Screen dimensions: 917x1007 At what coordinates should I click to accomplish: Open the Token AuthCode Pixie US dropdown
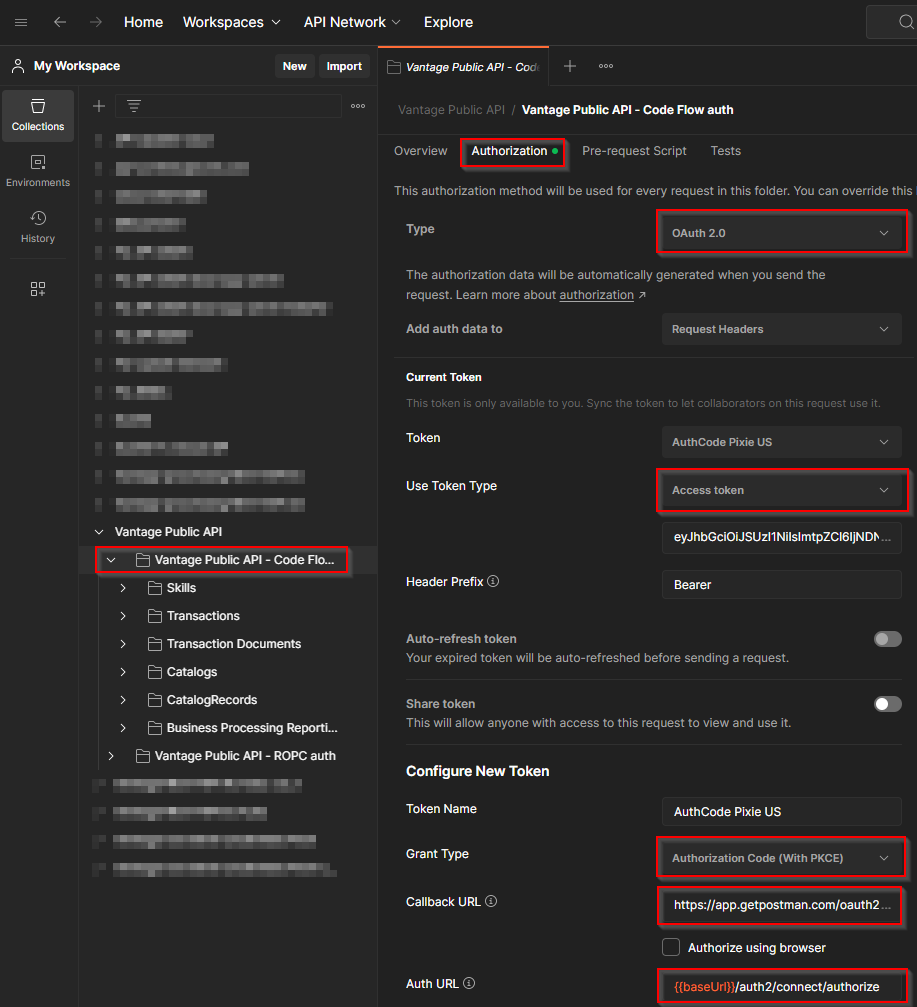tap(782, 442)
